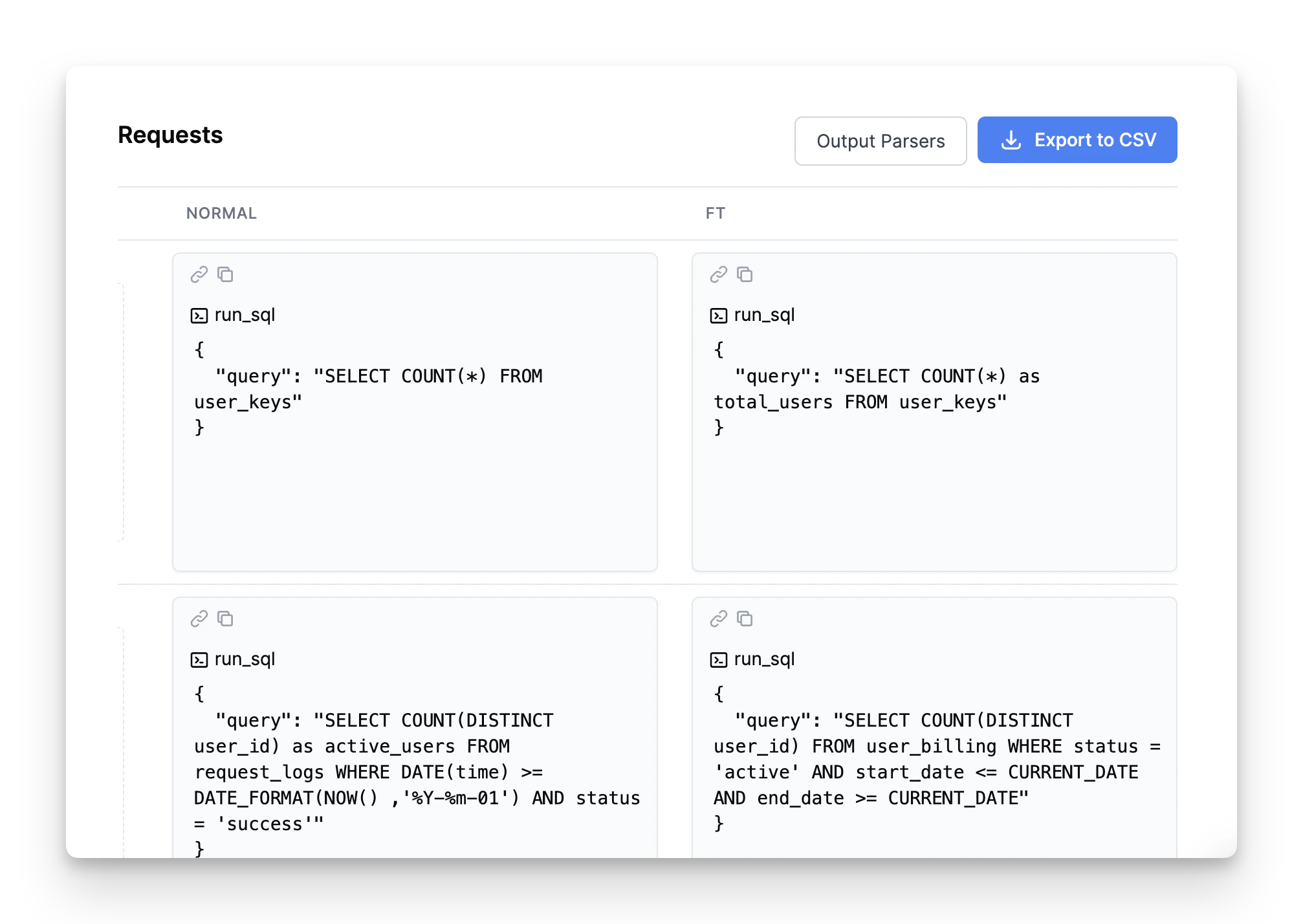This screenshot has width=1303, height=924.
Task: Select the NORMAL column header
Action: coord(221,213)
